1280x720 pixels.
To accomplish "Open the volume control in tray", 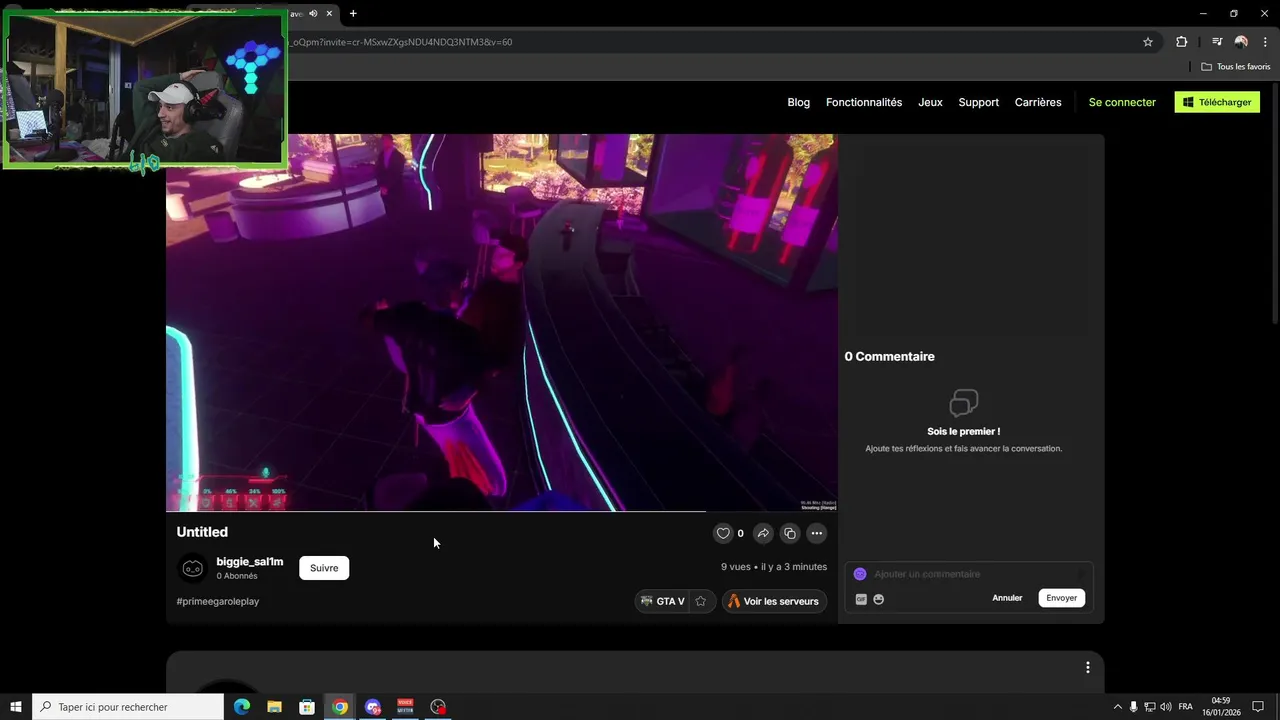I will coord(1166,707).
